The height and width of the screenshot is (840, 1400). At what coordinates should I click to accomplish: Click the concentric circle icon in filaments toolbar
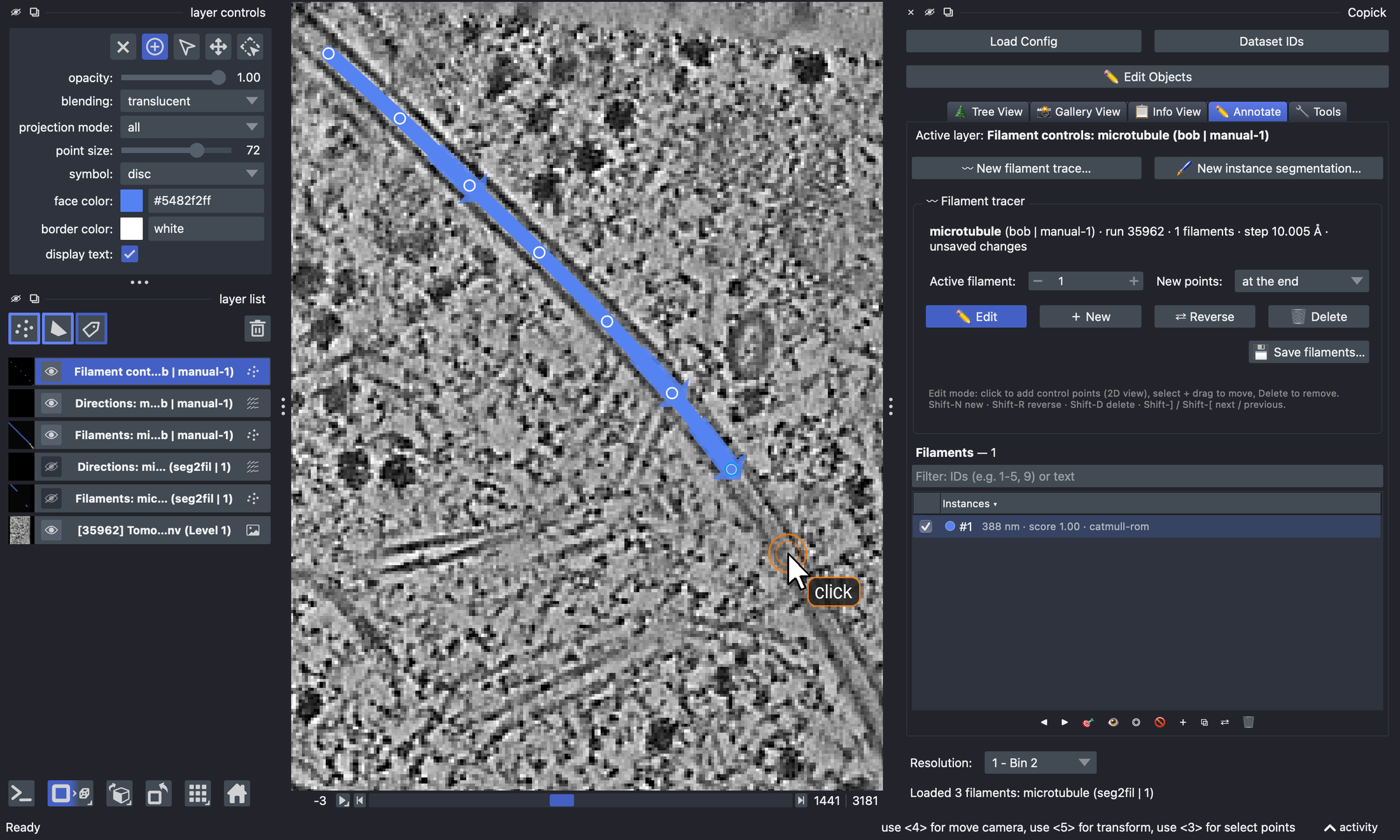pos(1136,722)
